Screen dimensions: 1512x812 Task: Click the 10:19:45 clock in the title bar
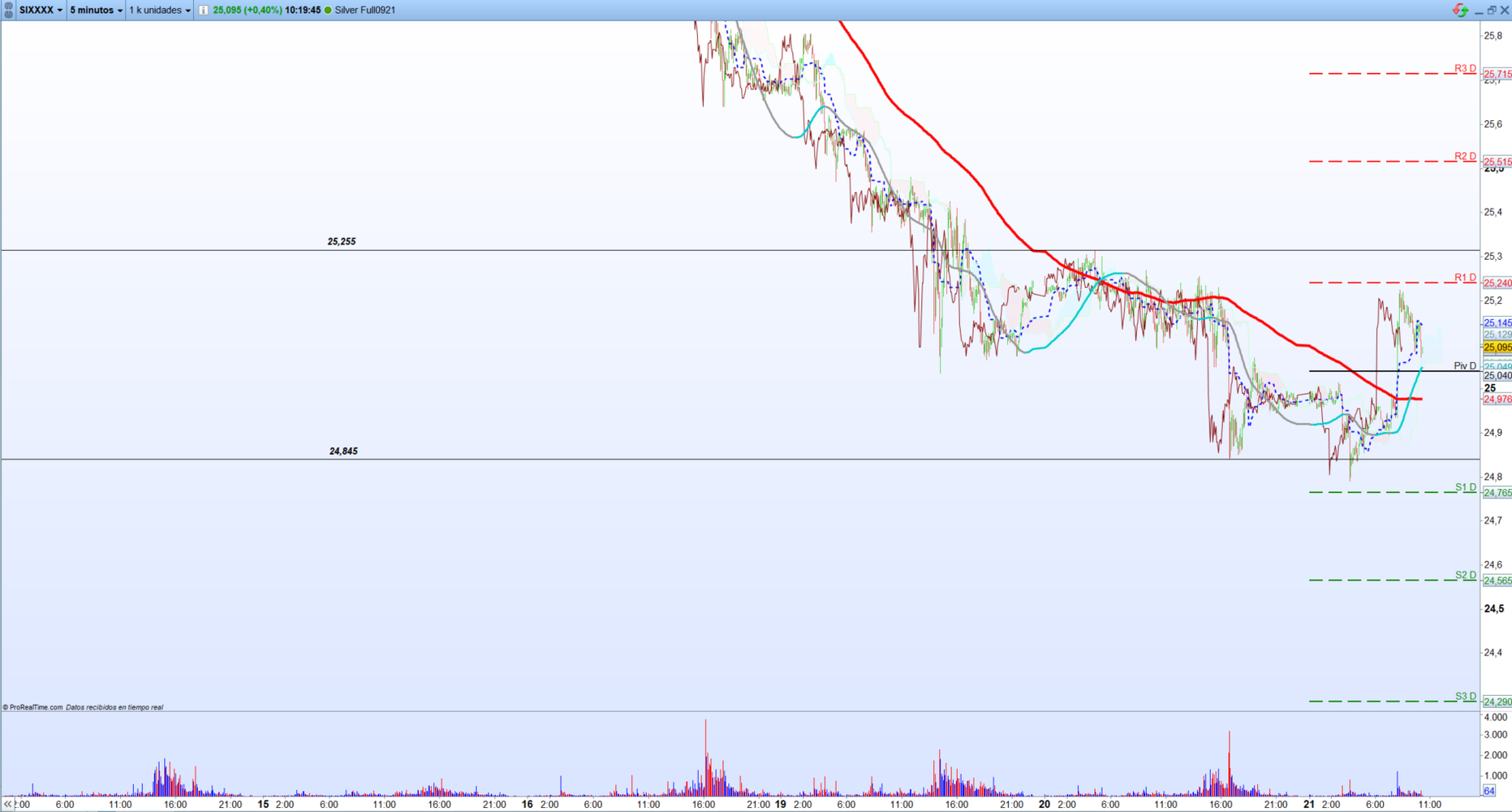click(303, 11)
